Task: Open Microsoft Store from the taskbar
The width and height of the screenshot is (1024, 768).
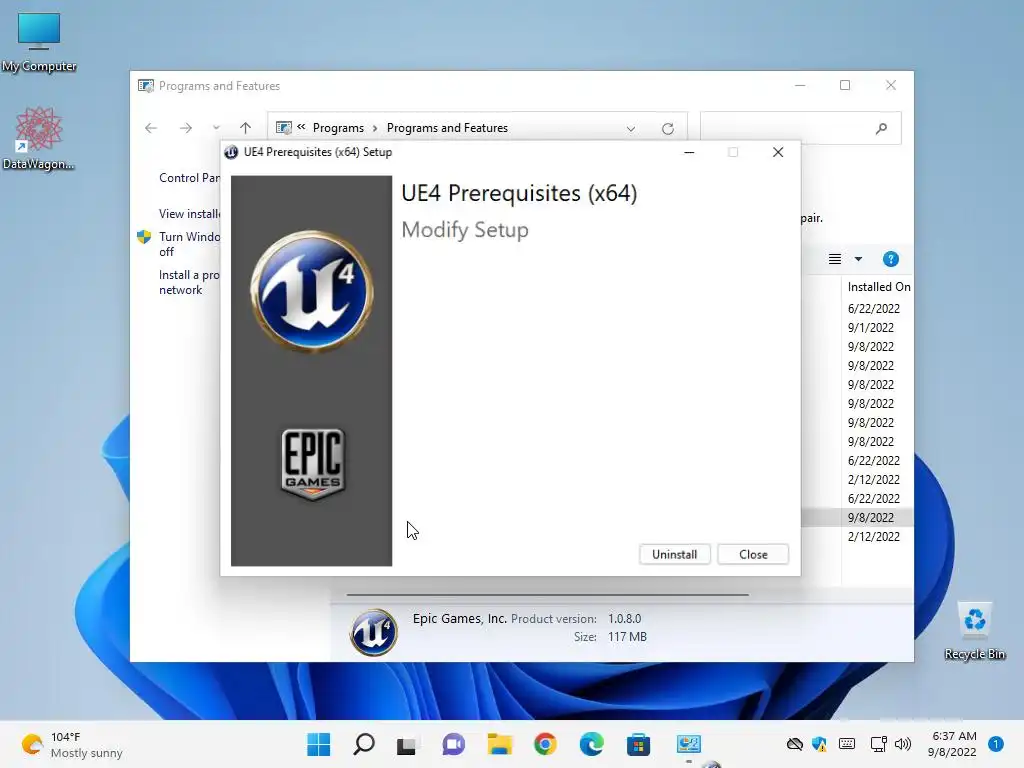Action: [638, 744]
